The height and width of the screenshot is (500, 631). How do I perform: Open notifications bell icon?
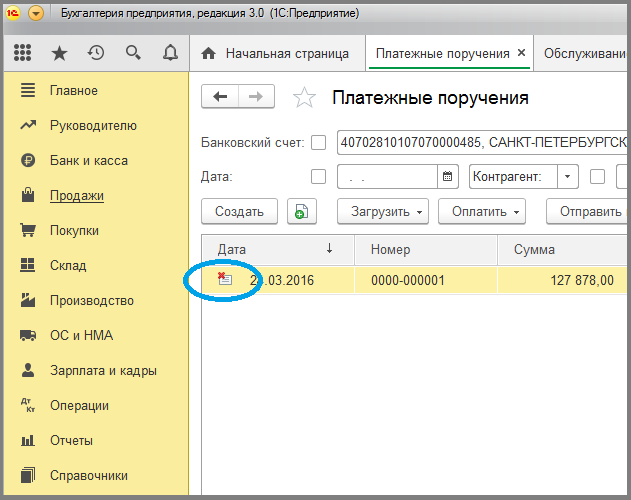click(170, 53)
